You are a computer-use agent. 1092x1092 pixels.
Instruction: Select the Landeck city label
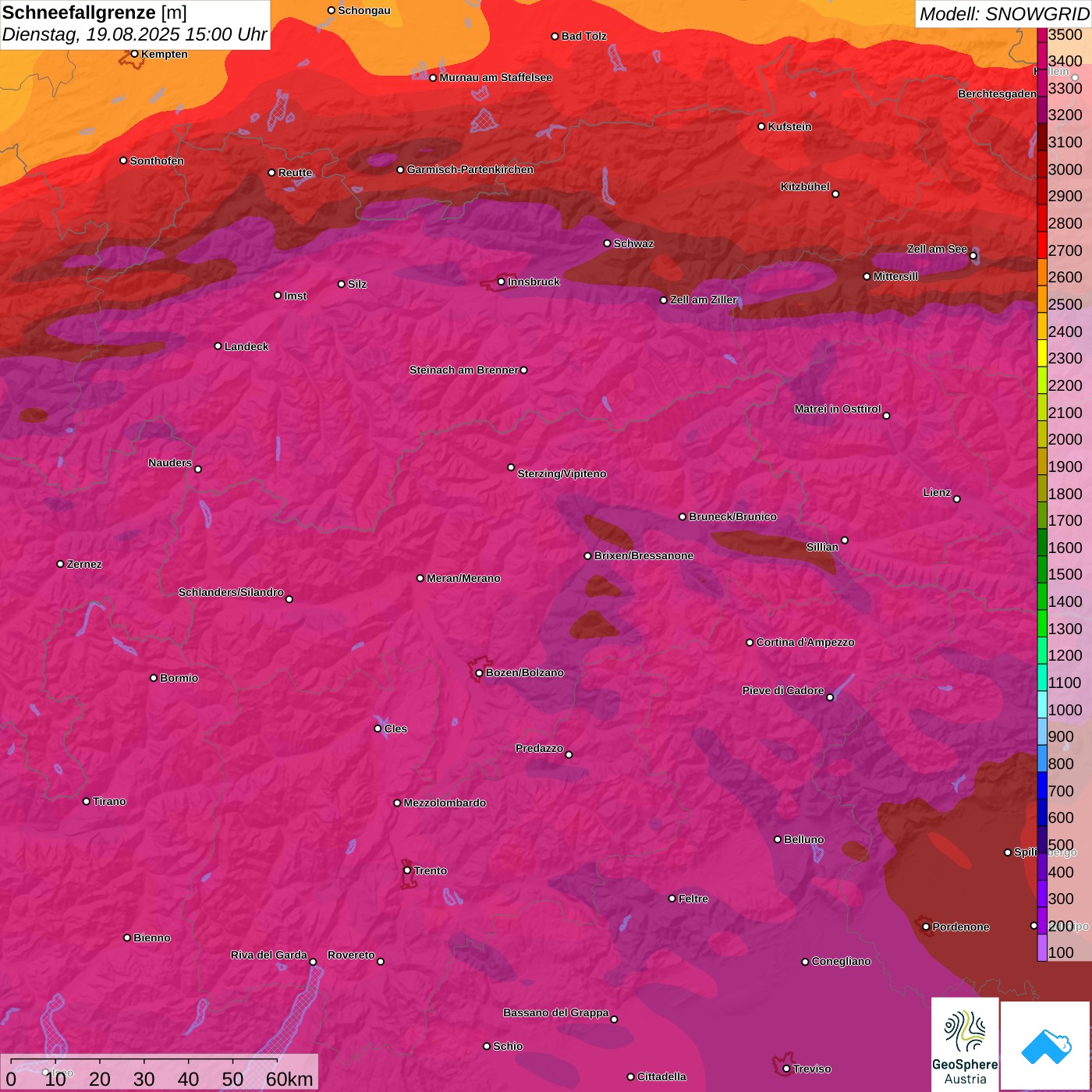246,346
